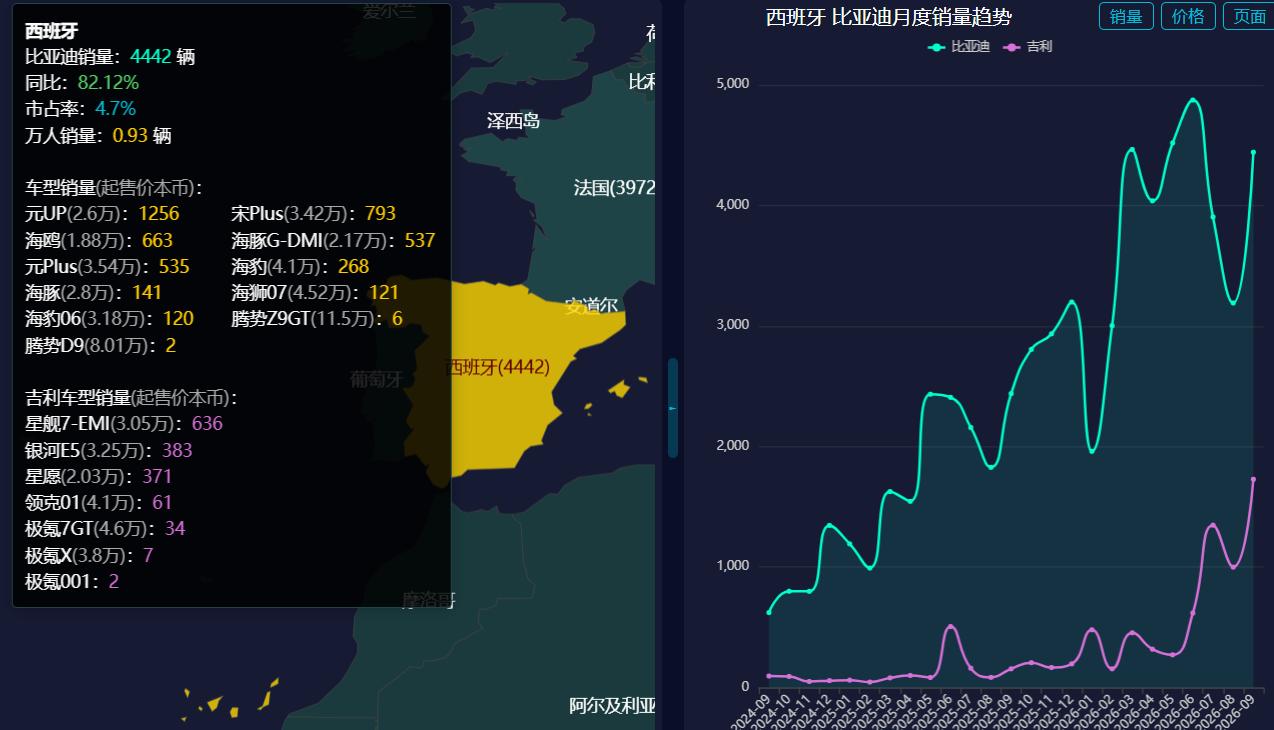This screenshot has height=730, width=1274.
Task: Click the 吉利车型销量 section heading
Action: (x=131, y=398)
